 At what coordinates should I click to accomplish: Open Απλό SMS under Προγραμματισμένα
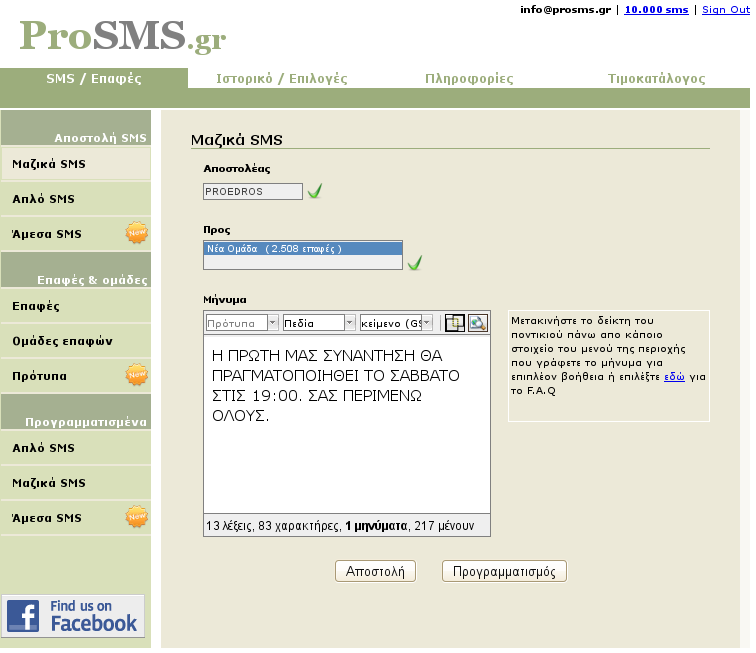76,448
